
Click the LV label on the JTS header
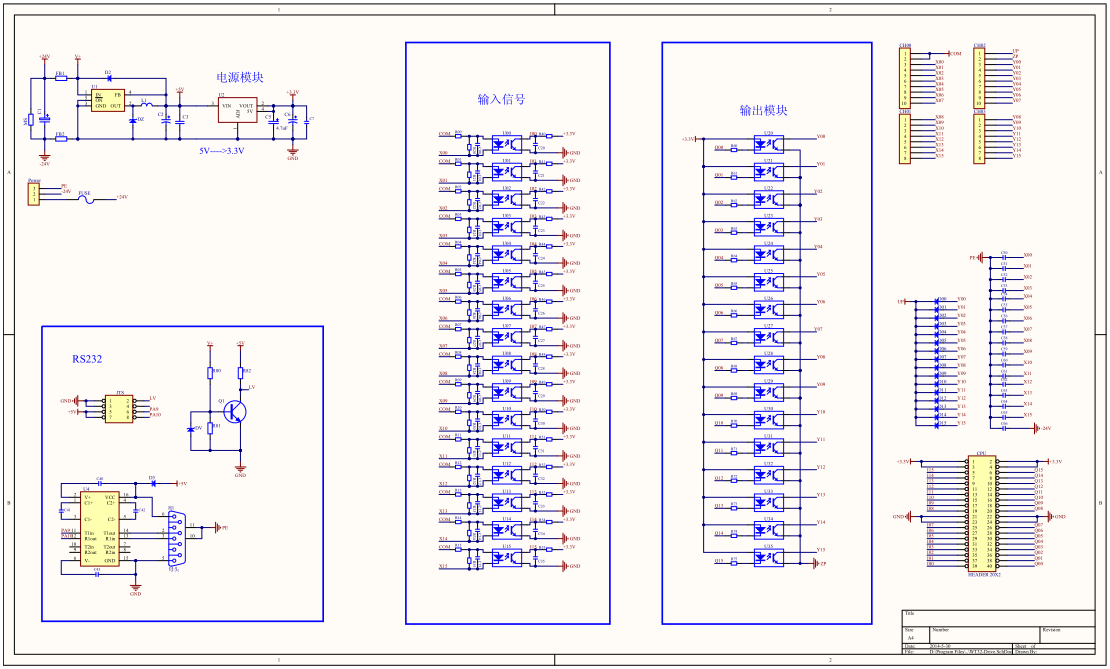coord(153,399)
